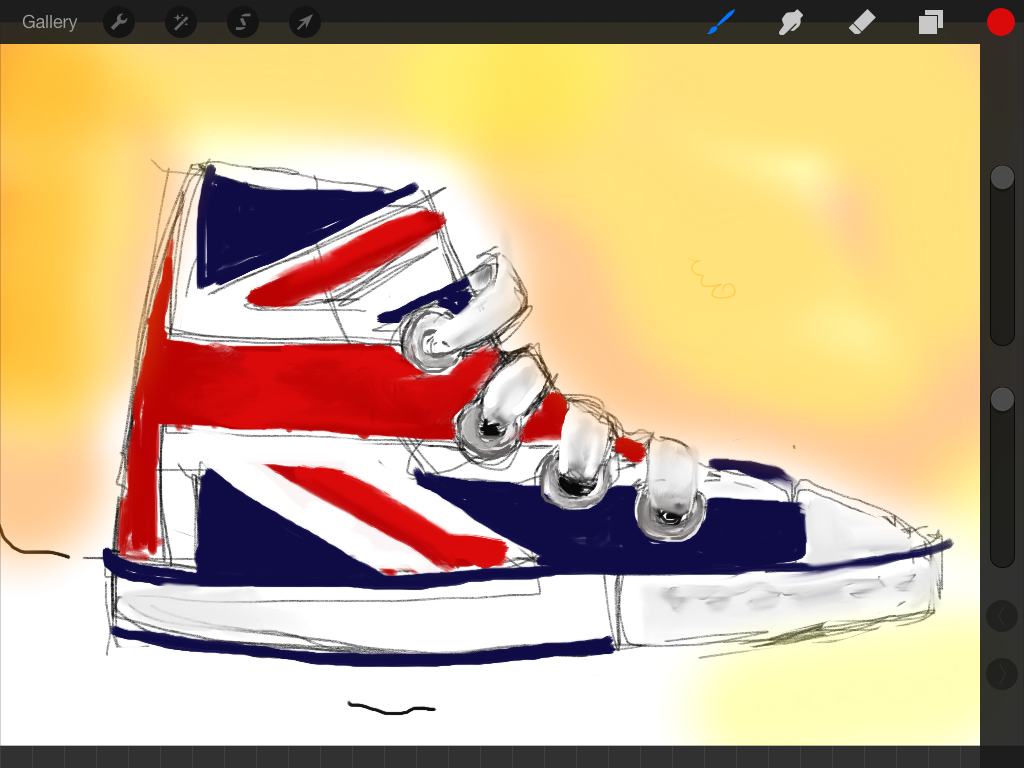Return to the Gallery

coord(50,22)
